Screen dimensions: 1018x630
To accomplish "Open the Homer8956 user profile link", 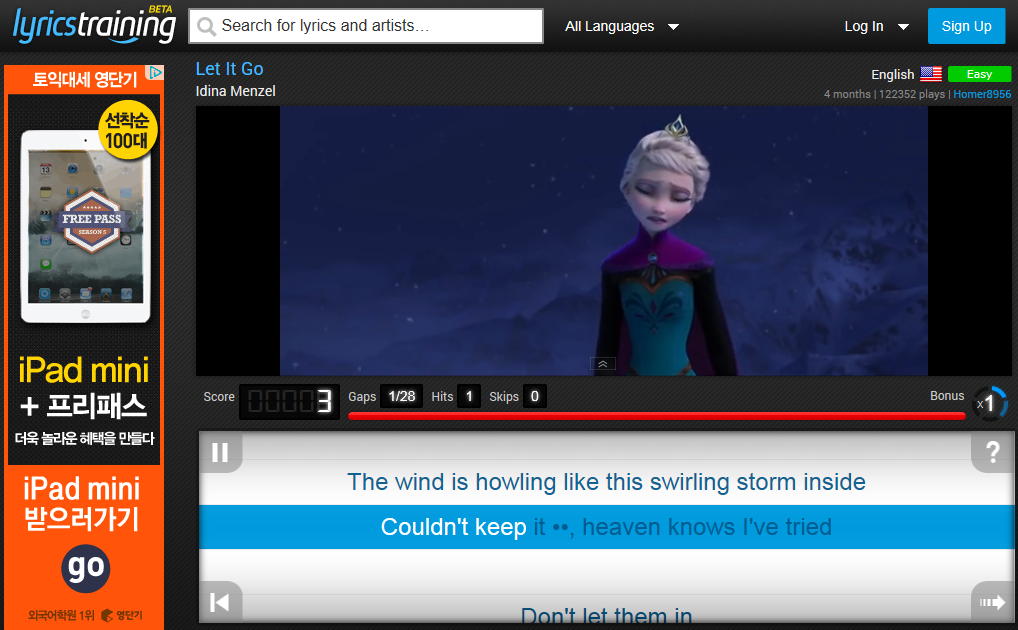I will pos(982,94).
